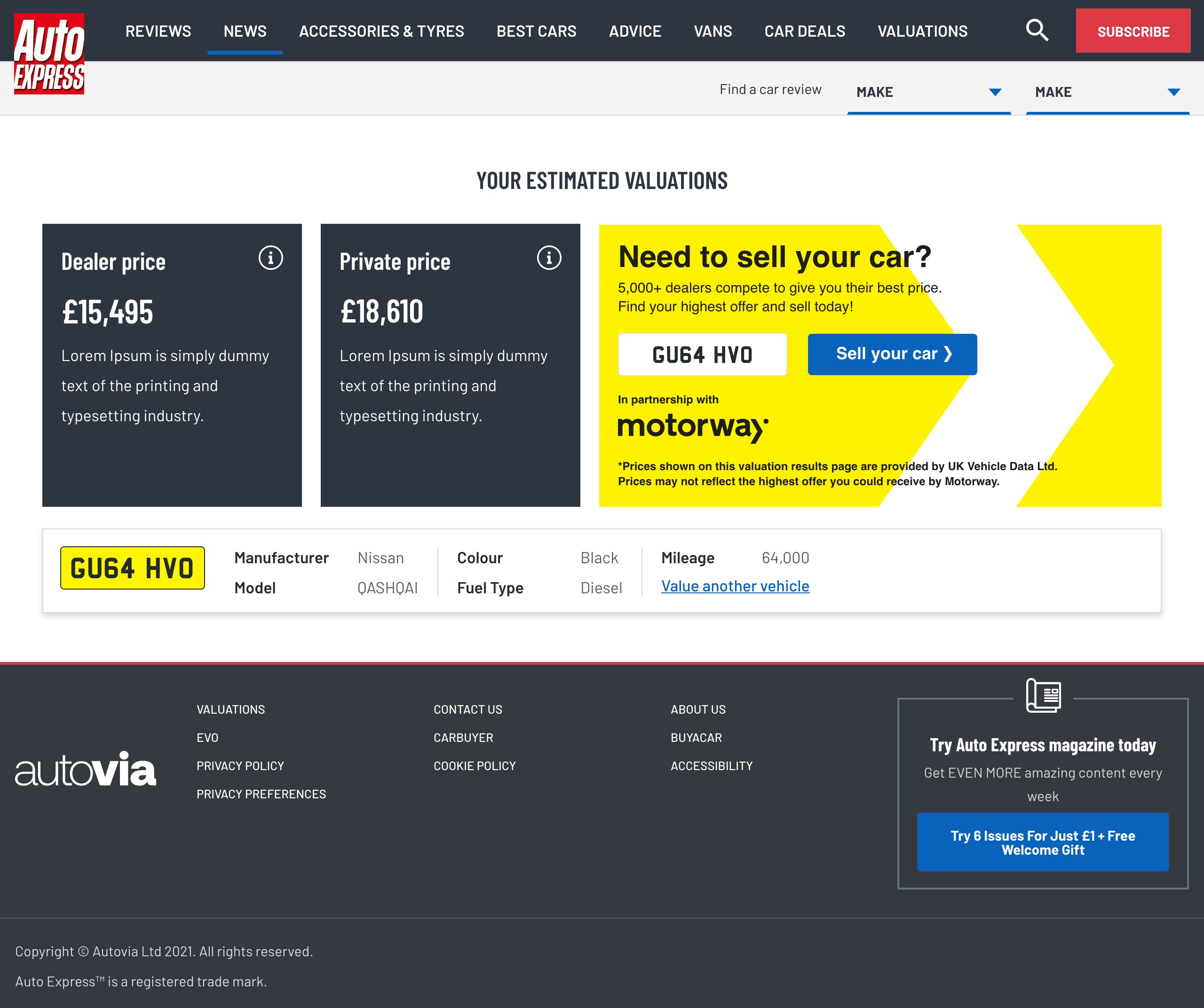The height and width of the screenshot is (1008, 1204).
Task: Click the search magnifier icon
Action: tap(1038, 30)
